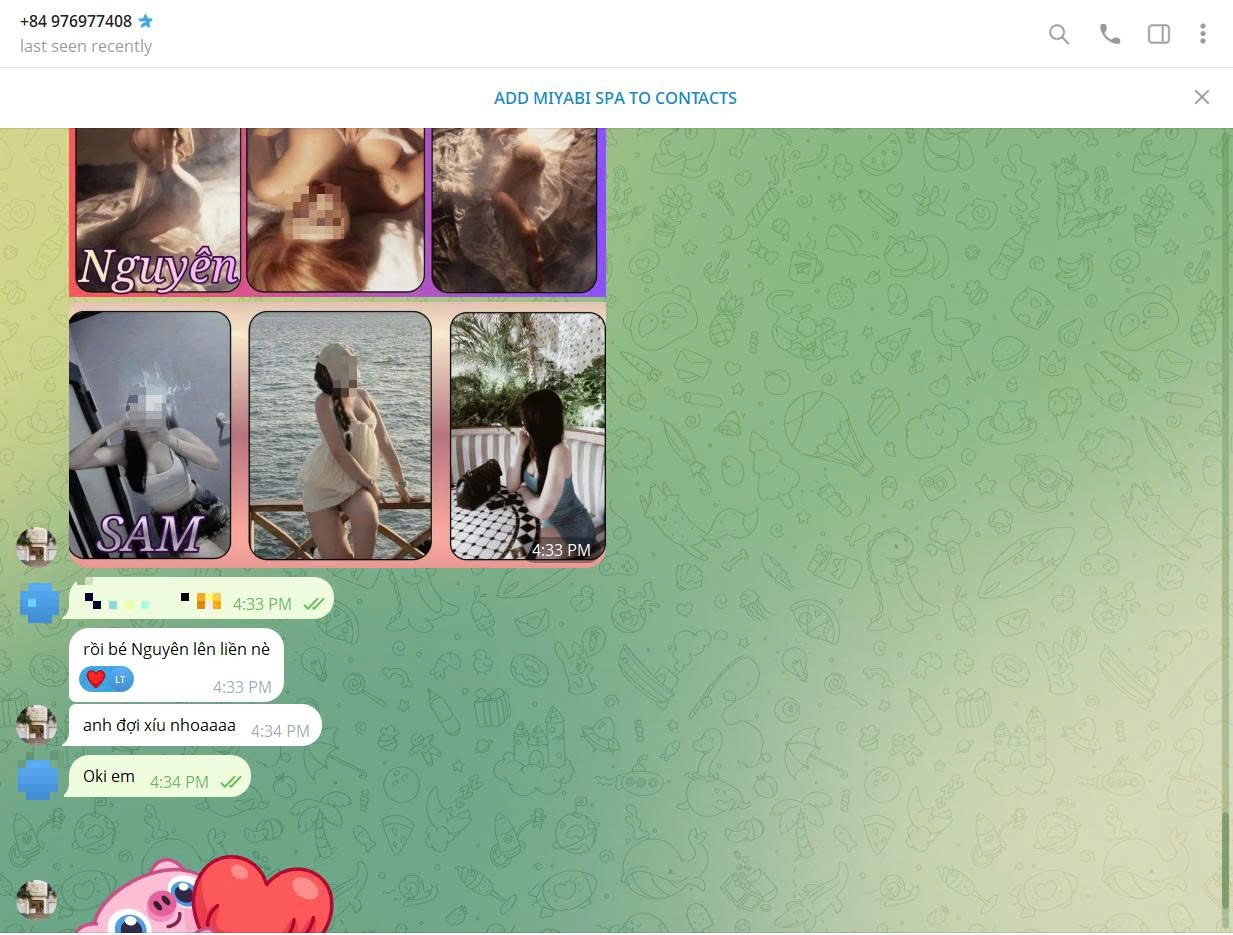Click the pixelated outgoing message at 4:33 PM
The width and height of the screenshot is (1233, 935).
coord(200,598)
